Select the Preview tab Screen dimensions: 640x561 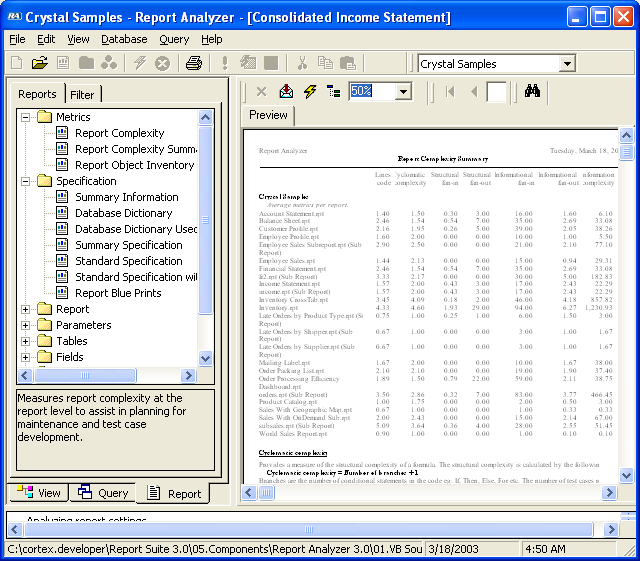268,115
